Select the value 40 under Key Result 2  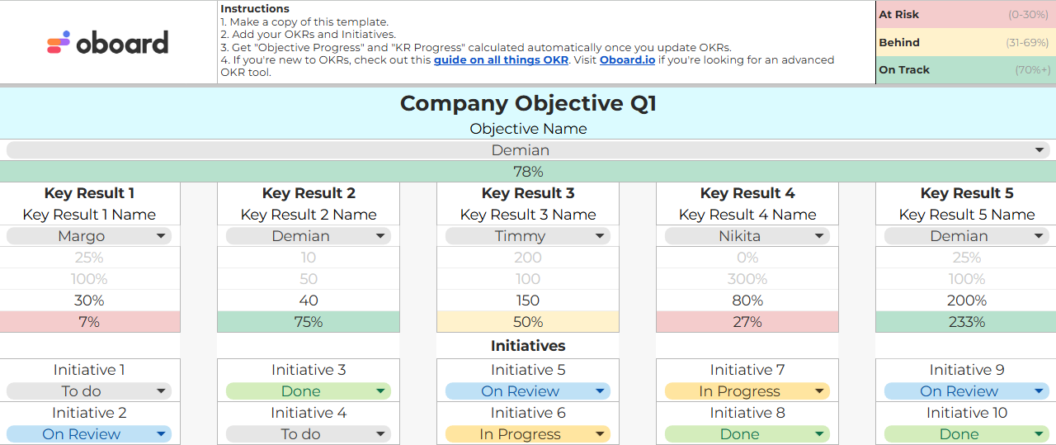(x=308, y=300)
